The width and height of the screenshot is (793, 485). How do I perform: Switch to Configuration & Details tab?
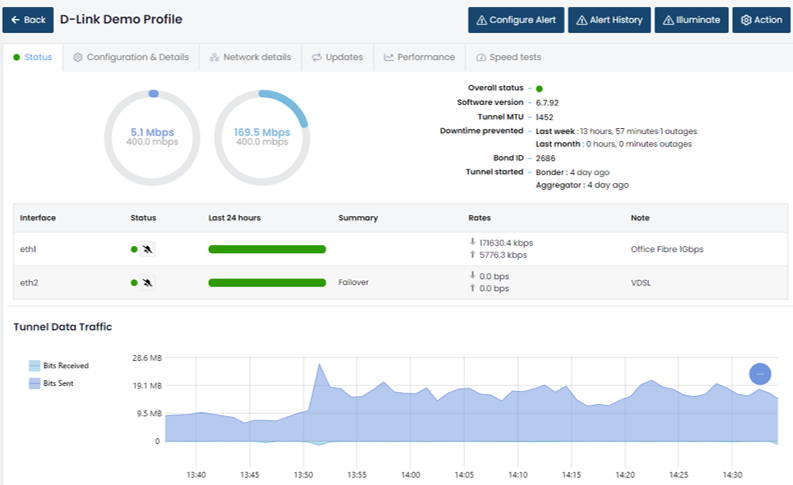[x=131, y=57]
